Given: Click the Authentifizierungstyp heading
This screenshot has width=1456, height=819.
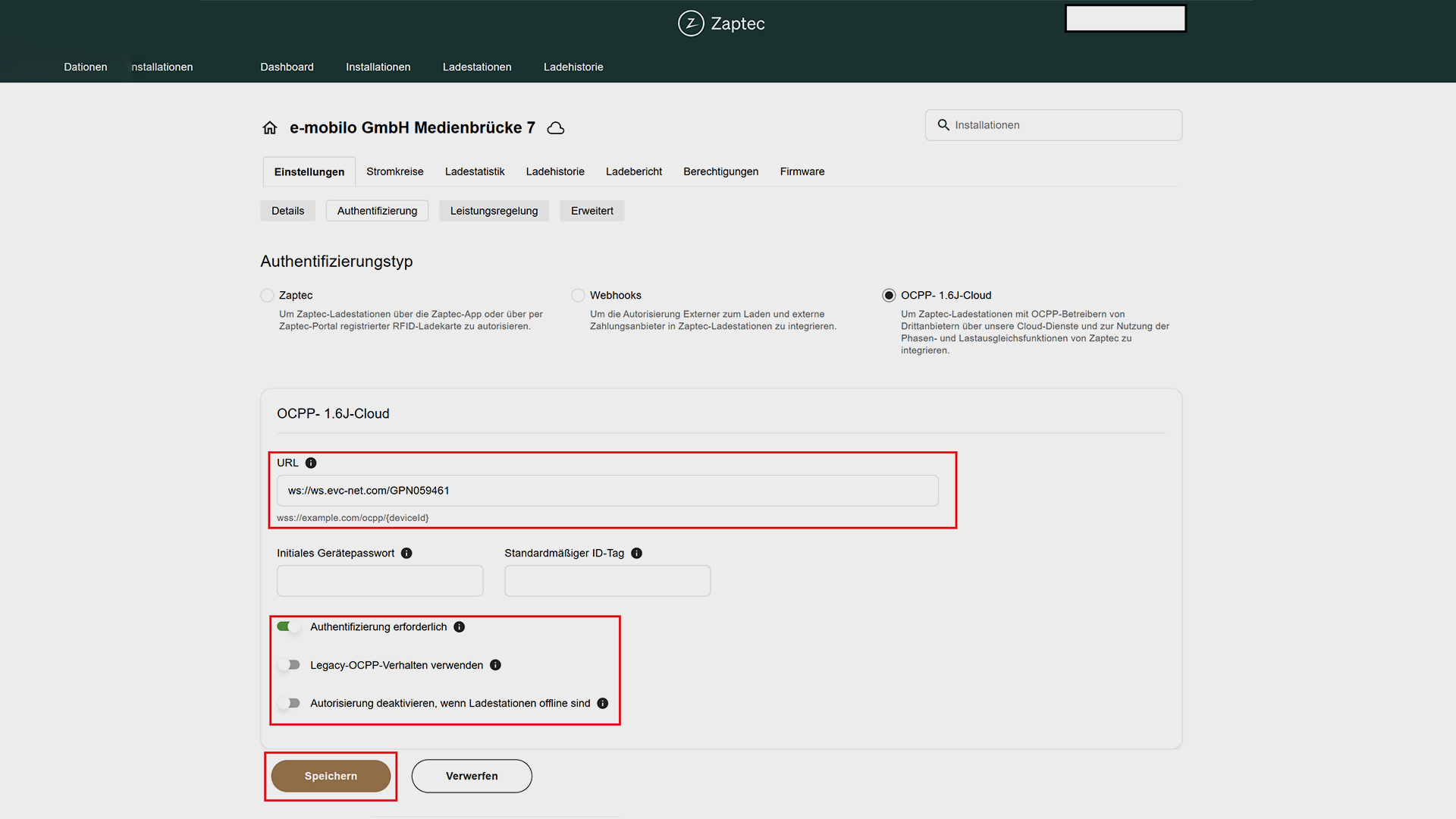Looking at the screenshot, I should click(337, 262).
